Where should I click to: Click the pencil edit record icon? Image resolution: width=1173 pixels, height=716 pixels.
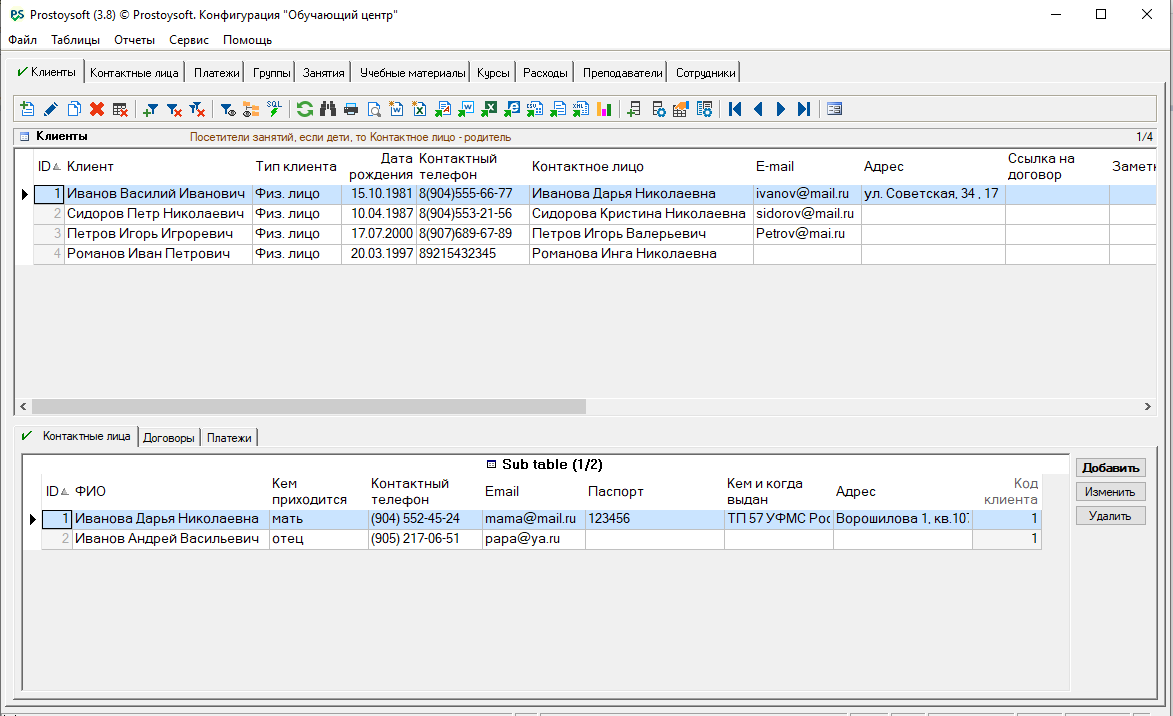pos(50,109)
